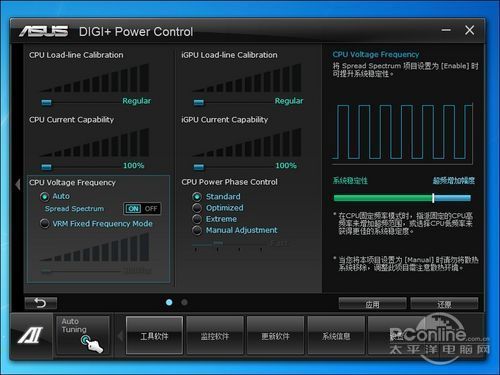
Task: Click the Regular value under CPU Load-line
Action: tap(136, 101)
